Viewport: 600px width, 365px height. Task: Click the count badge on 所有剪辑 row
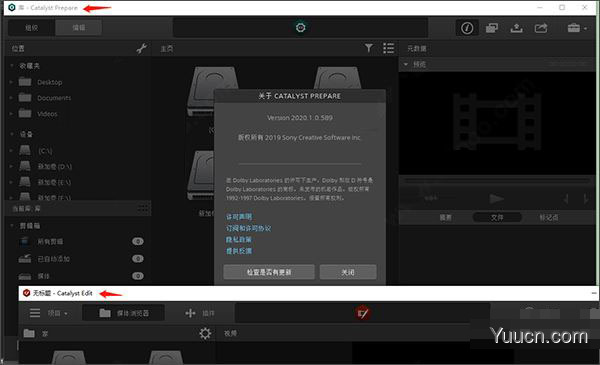138,241
